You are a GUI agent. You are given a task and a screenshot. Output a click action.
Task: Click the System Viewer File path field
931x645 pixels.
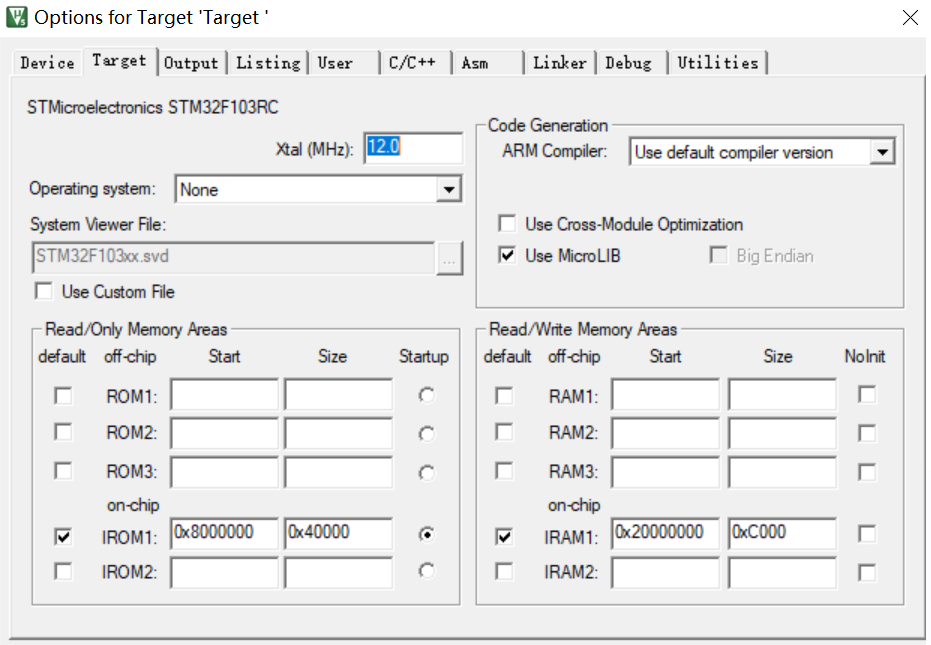(x=233, y=257)
